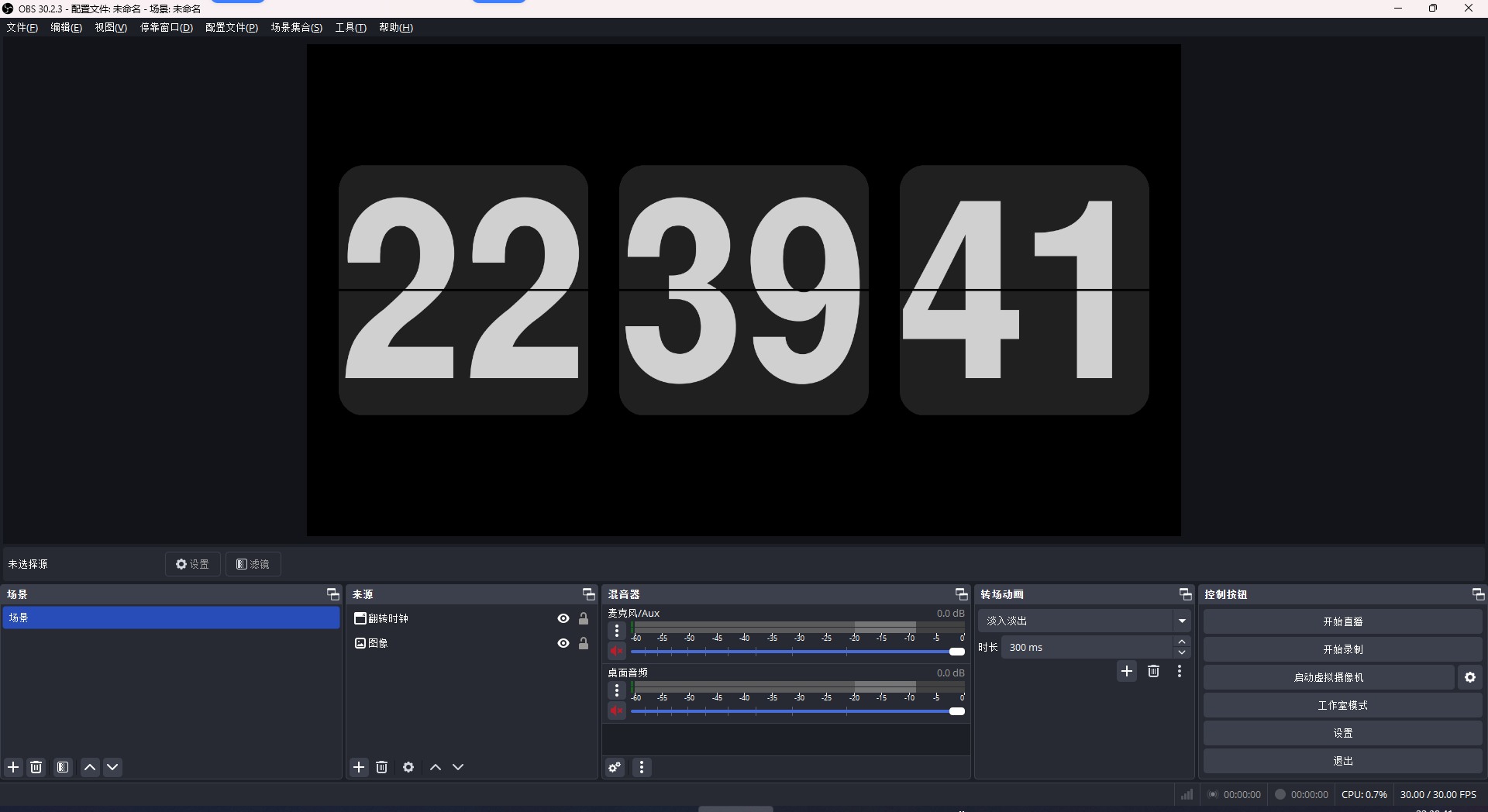Open the 工具 menu
1488x812 pixels.
(x=350, y=27)
